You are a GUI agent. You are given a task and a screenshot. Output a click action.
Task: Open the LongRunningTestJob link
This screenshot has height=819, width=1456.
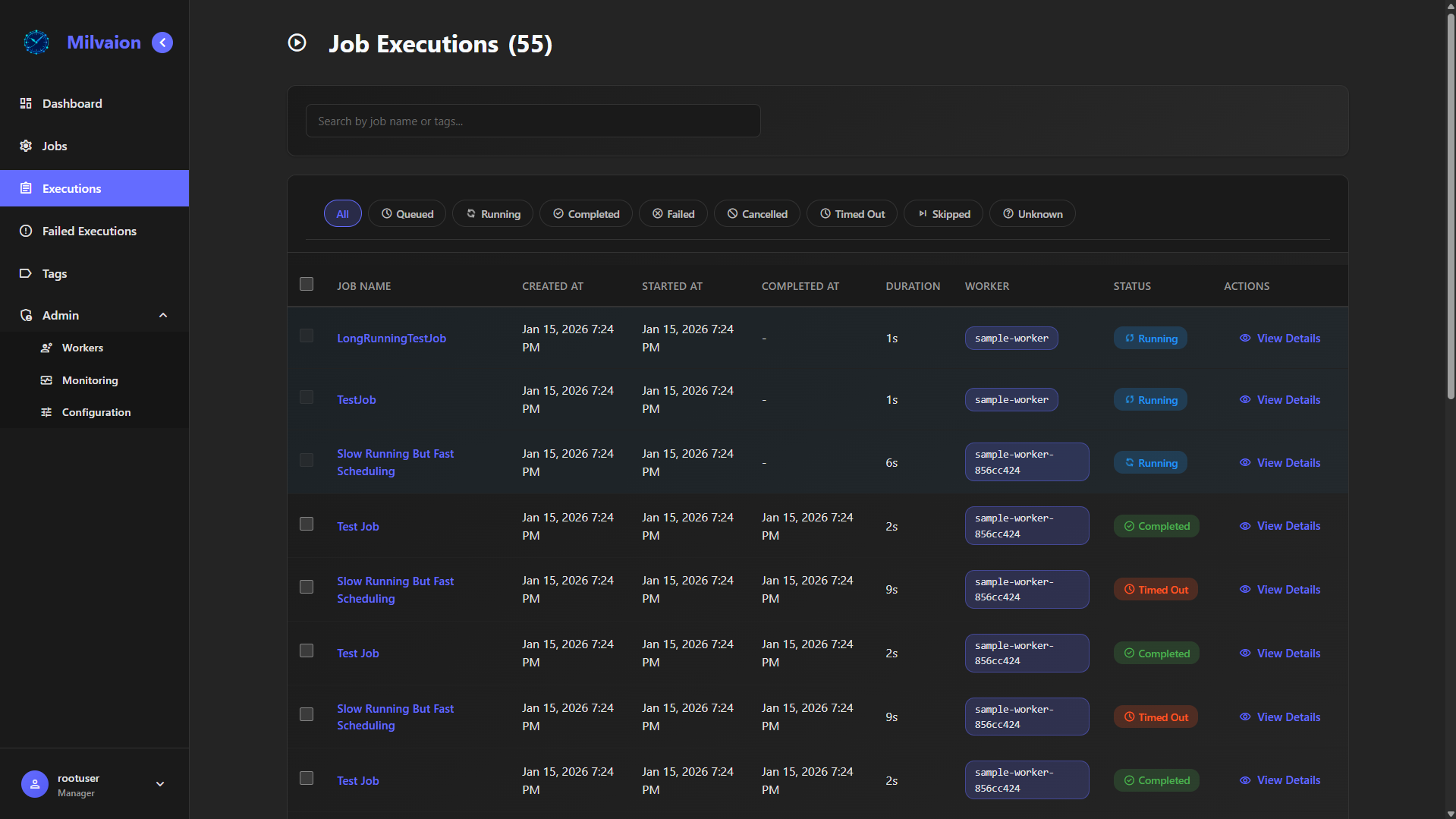(x=392, y=339)
